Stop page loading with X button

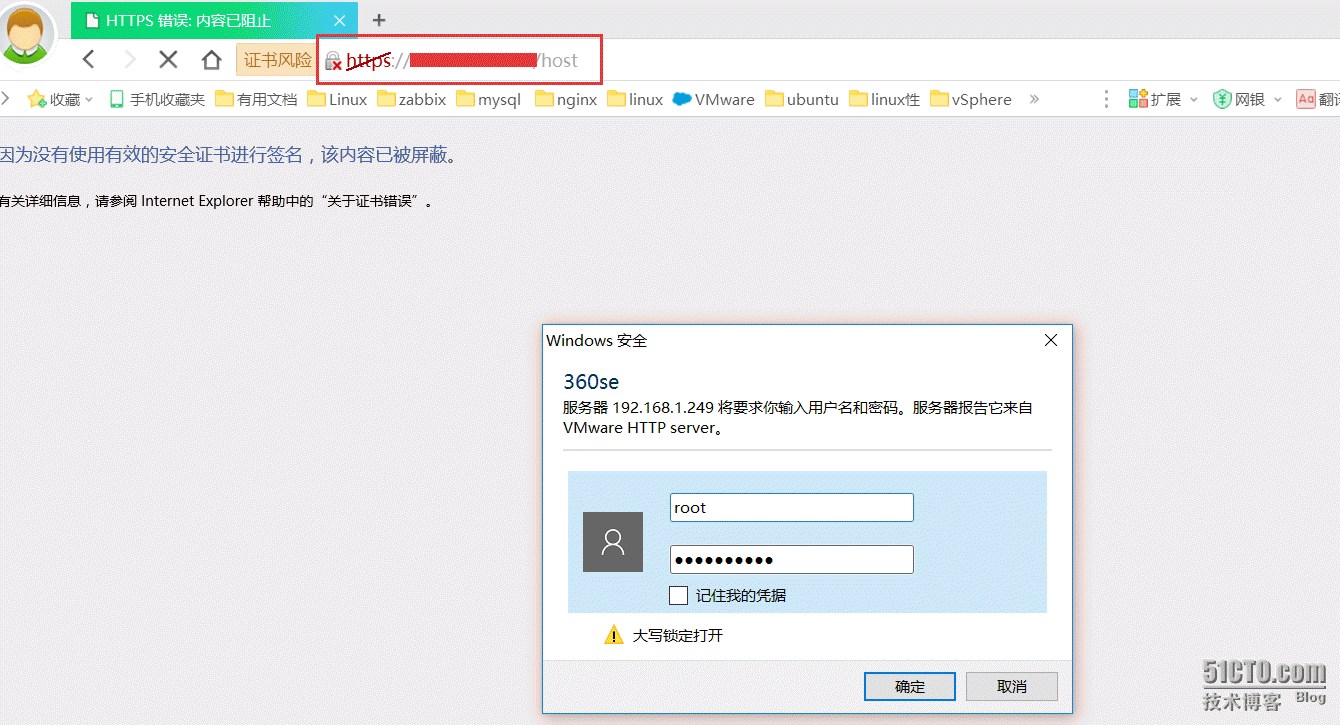point(168,59)
